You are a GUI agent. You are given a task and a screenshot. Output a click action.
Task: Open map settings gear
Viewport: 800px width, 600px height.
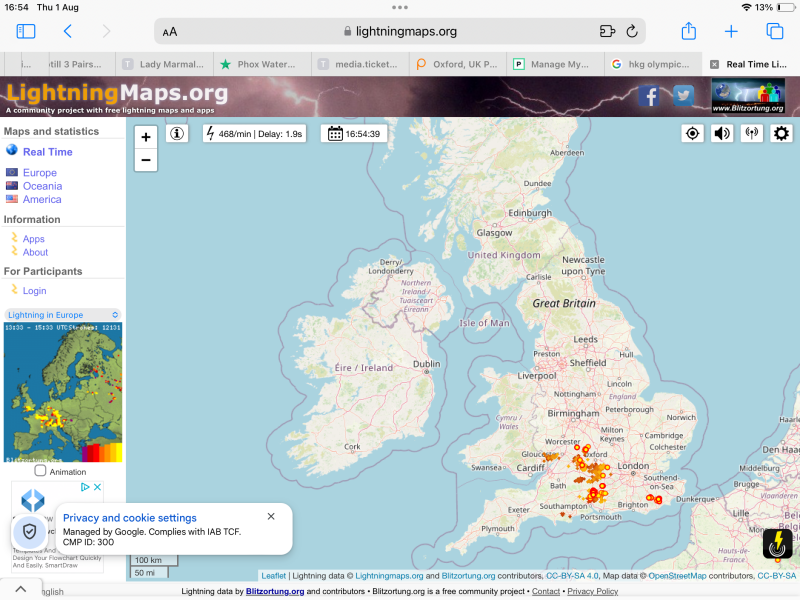click(781, 133)
